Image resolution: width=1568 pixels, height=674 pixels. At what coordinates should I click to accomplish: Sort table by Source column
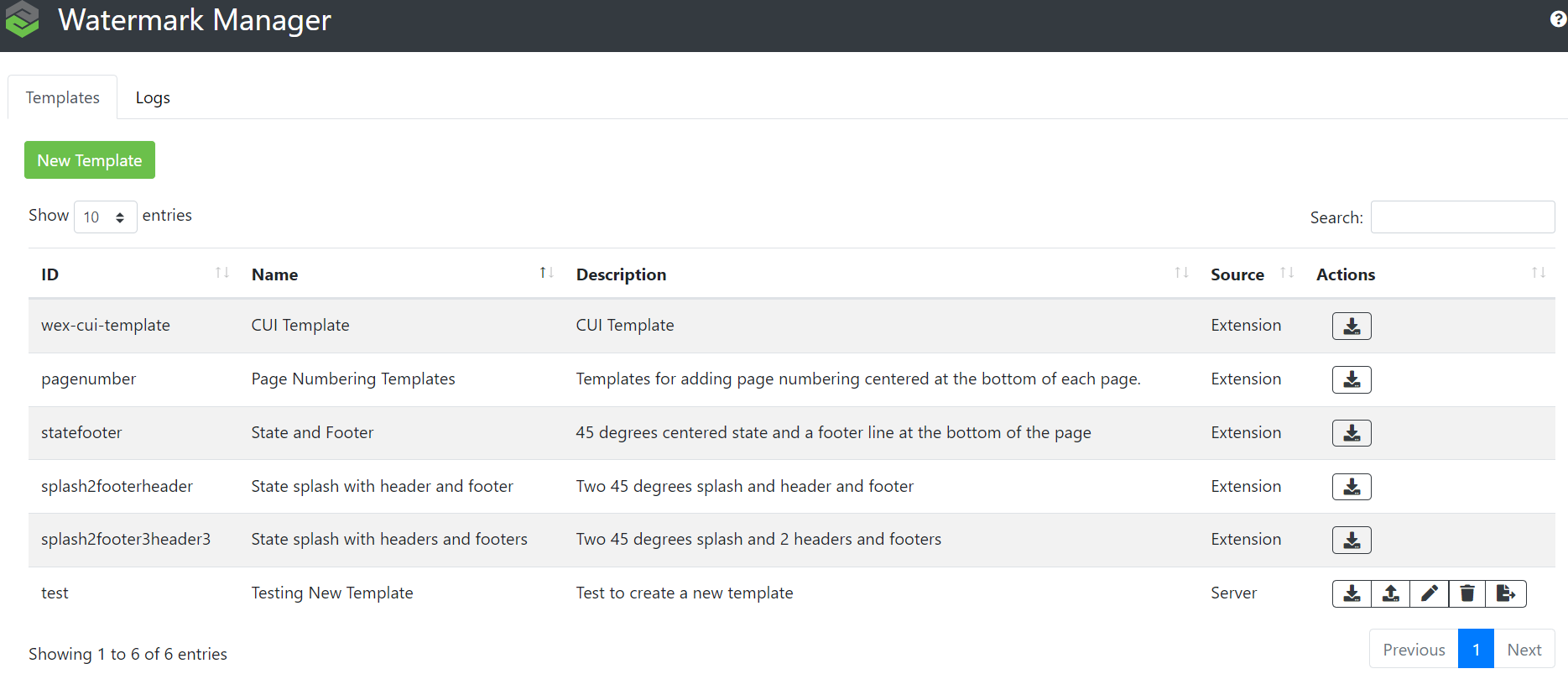(1251, 274)
